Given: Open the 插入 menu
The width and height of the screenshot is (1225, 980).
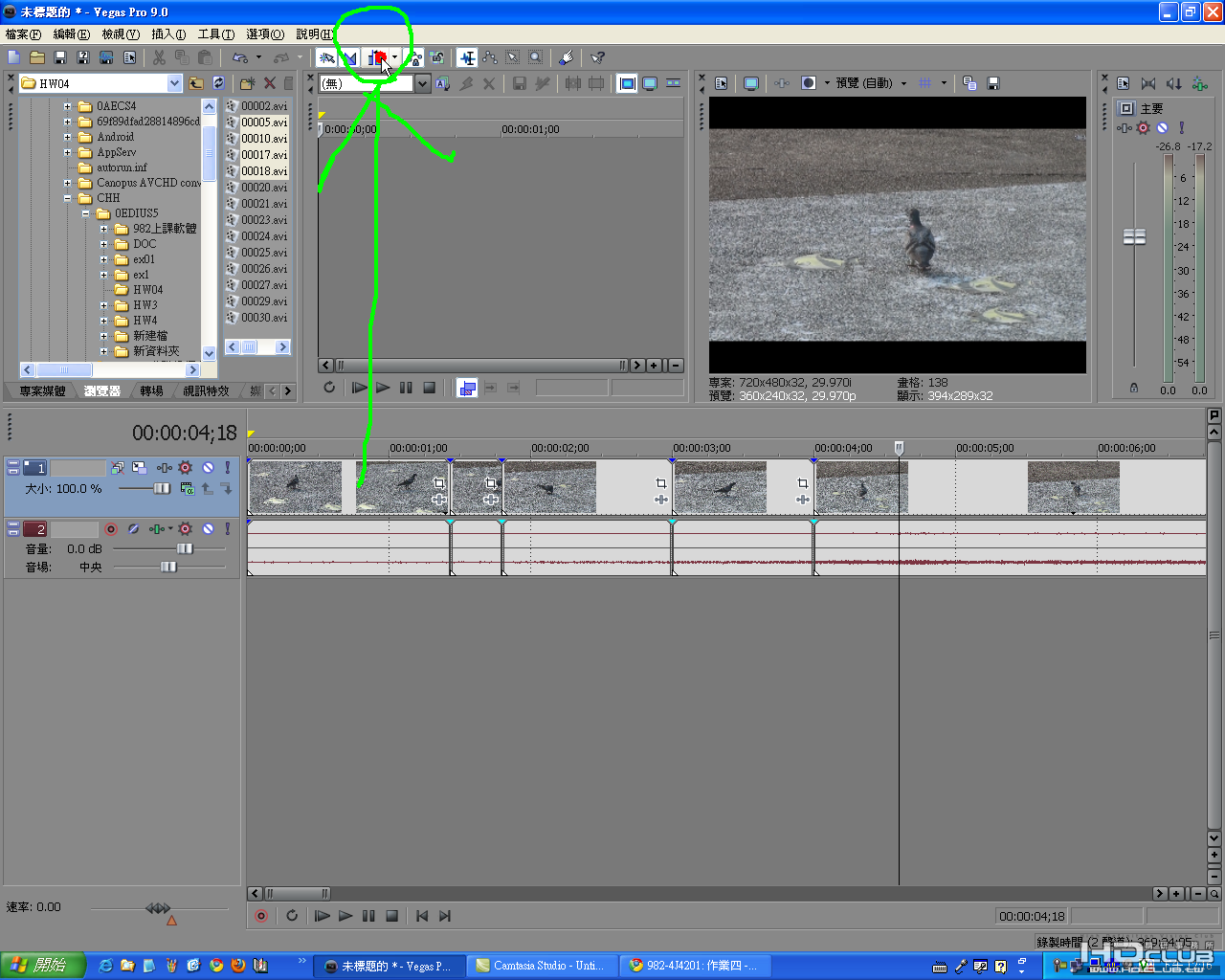Looking at the screenshot, I should [x=168, y=34].
